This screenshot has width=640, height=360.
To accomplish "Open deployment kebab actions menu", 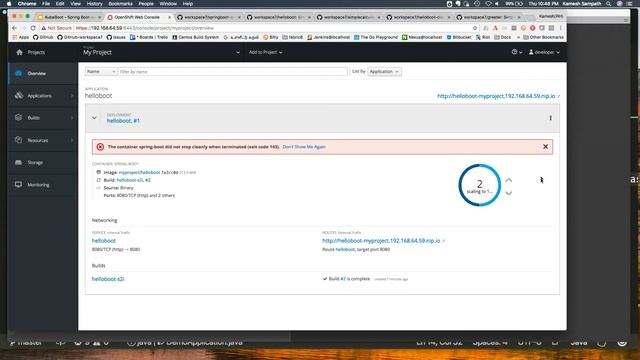I will pos(550,118).
